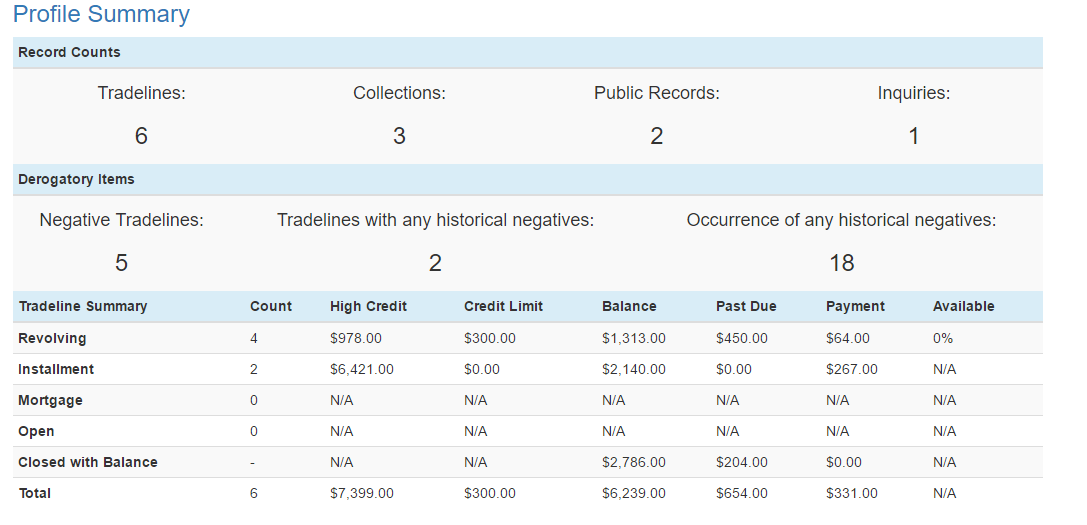Click Installment high credit $6,421.00
The height and width of the screenshot is (525, 1087).
362,370
